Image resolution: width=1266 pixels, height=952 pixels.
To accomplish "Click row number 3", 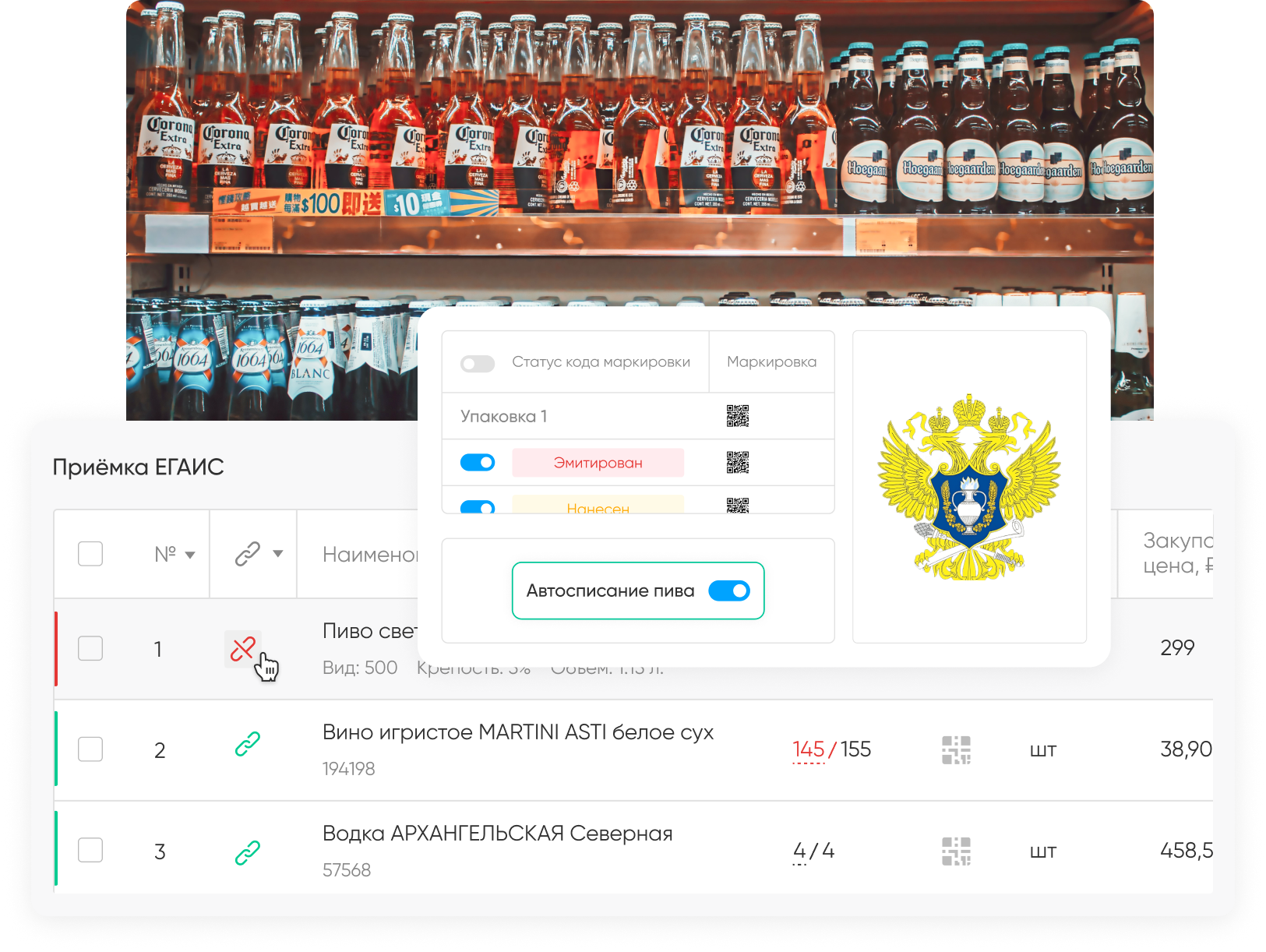I will click(x=160, y=852).
